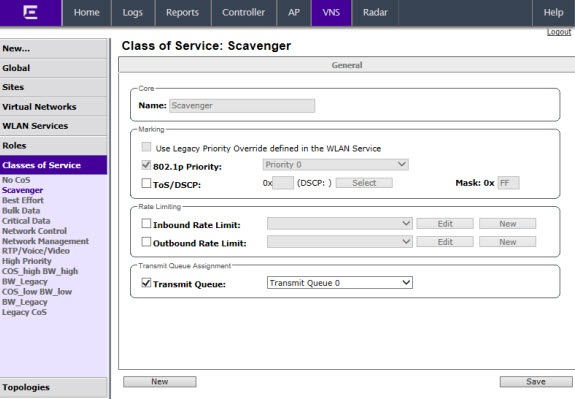Open the Transmit Queue 0 dropdown
575x399 pixels.
click(x=340, y=283)
